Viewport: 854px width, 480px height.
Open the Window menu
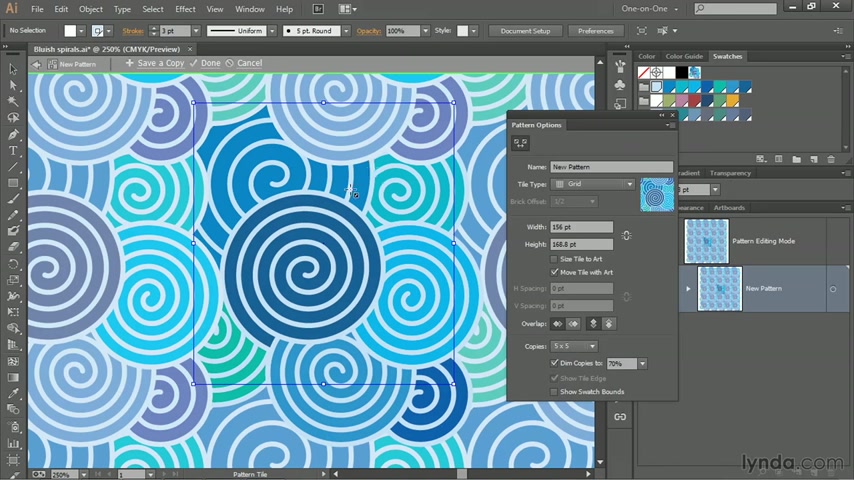(x=249, y=9)
